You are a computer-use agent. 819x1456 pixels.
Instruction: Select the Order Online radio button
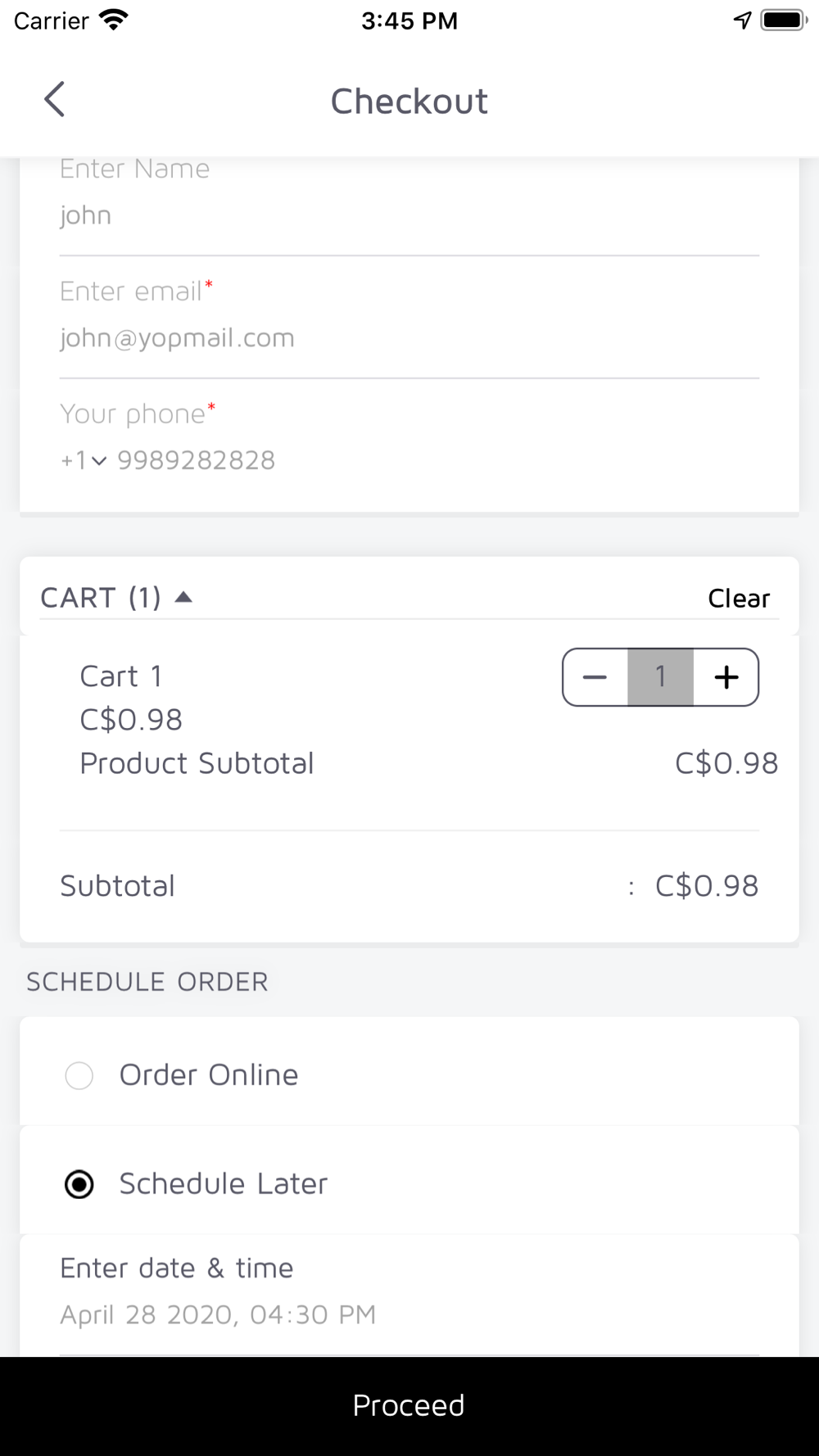coord(79,1075)
